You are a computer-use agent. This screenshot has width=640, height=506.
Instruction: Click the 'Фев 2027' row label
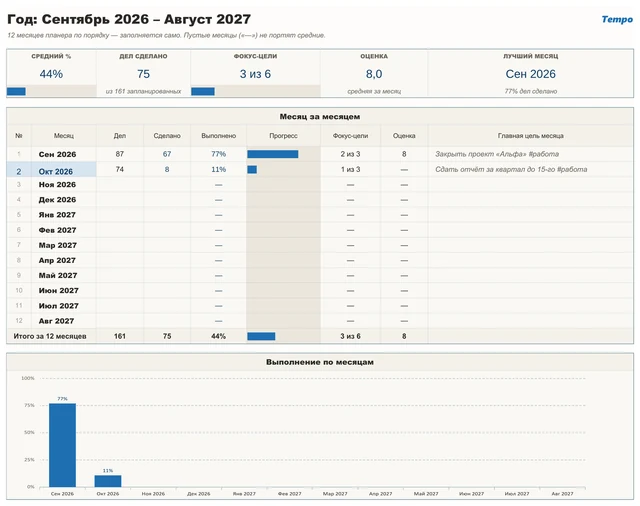(x=58, y=230)
